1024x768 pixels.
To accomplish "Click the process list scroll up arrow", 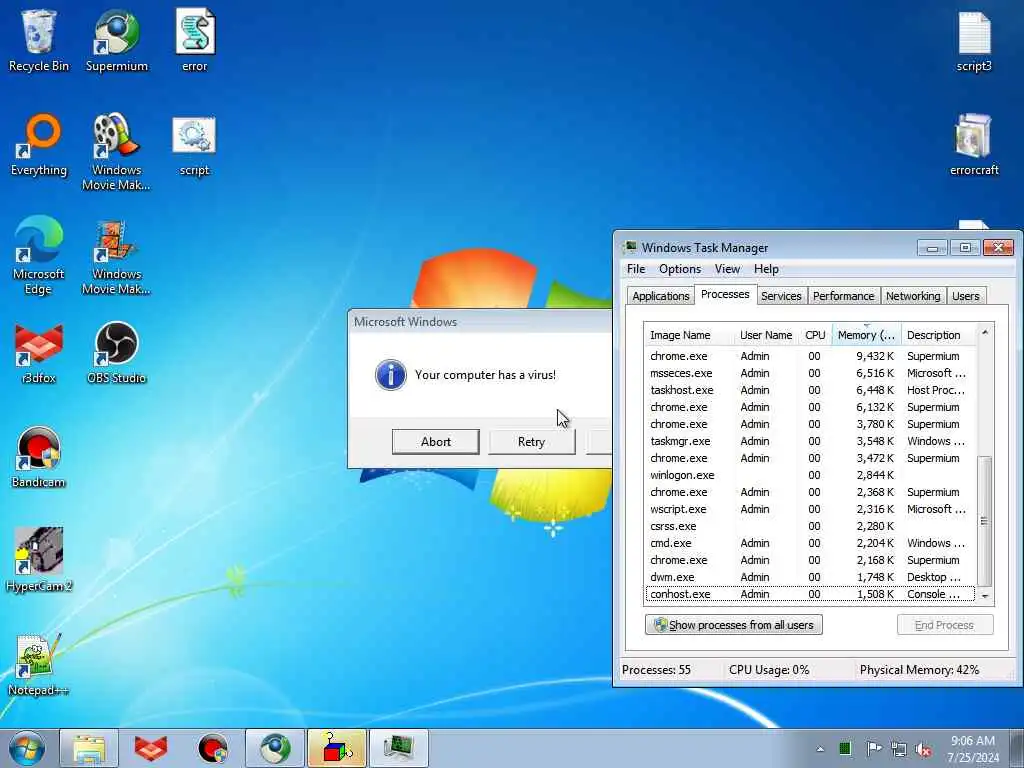I will coord(985,332).
